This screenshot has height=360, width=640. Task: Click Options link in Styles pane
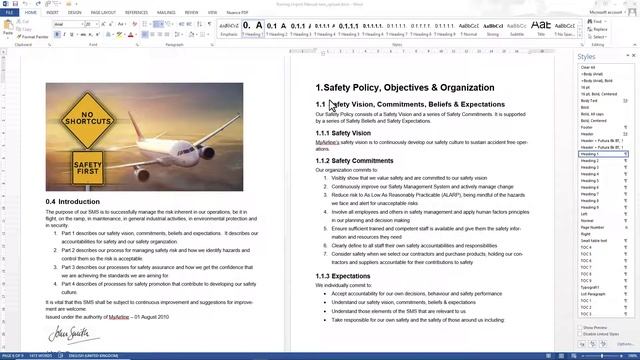625,344
